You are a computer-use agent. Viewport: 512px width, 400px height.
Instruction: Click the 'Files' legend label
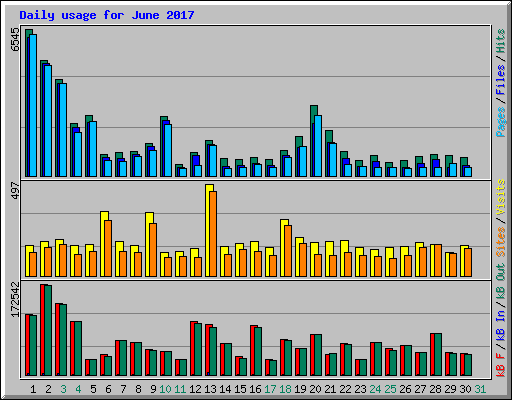pos(501,79)
